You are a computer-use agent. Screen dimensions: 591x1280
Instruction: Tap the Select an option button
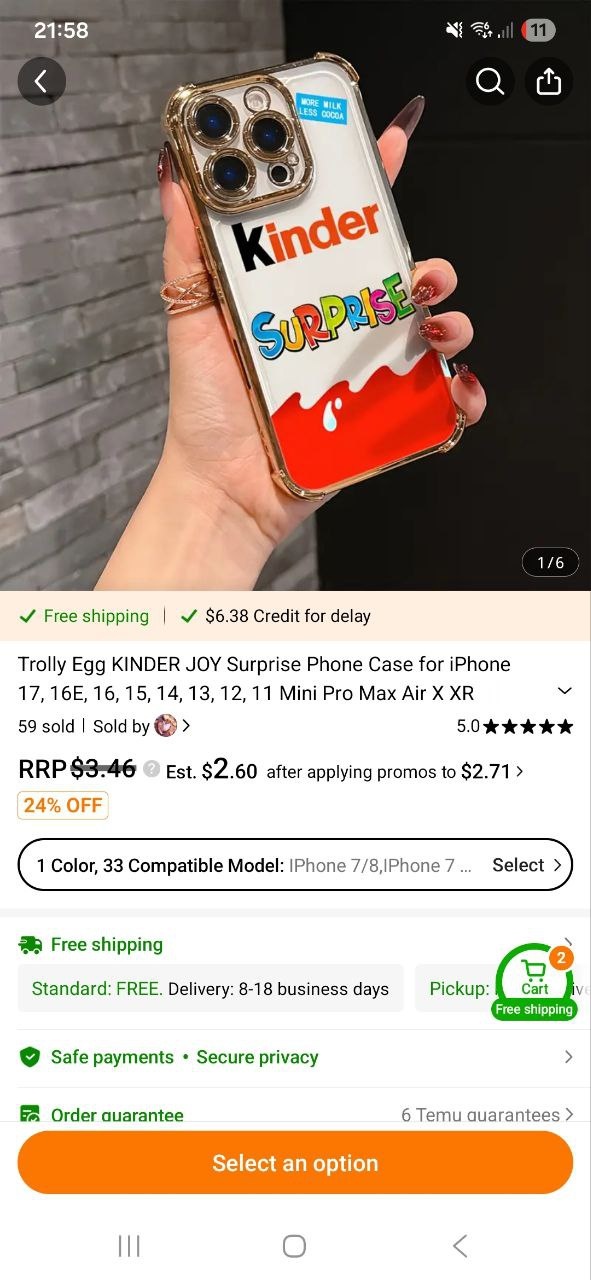(295, 1163)
